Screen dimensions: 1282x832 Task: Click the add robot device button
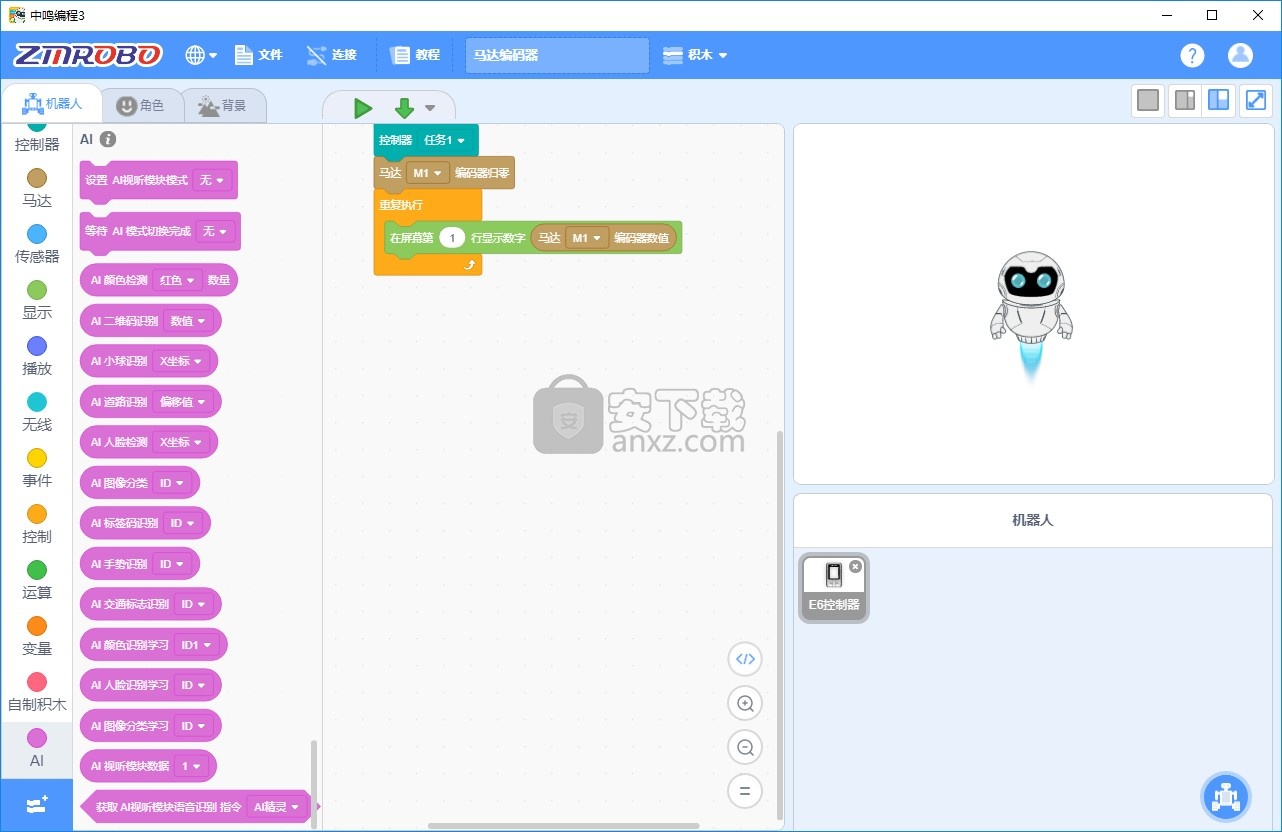point(1226,797)
